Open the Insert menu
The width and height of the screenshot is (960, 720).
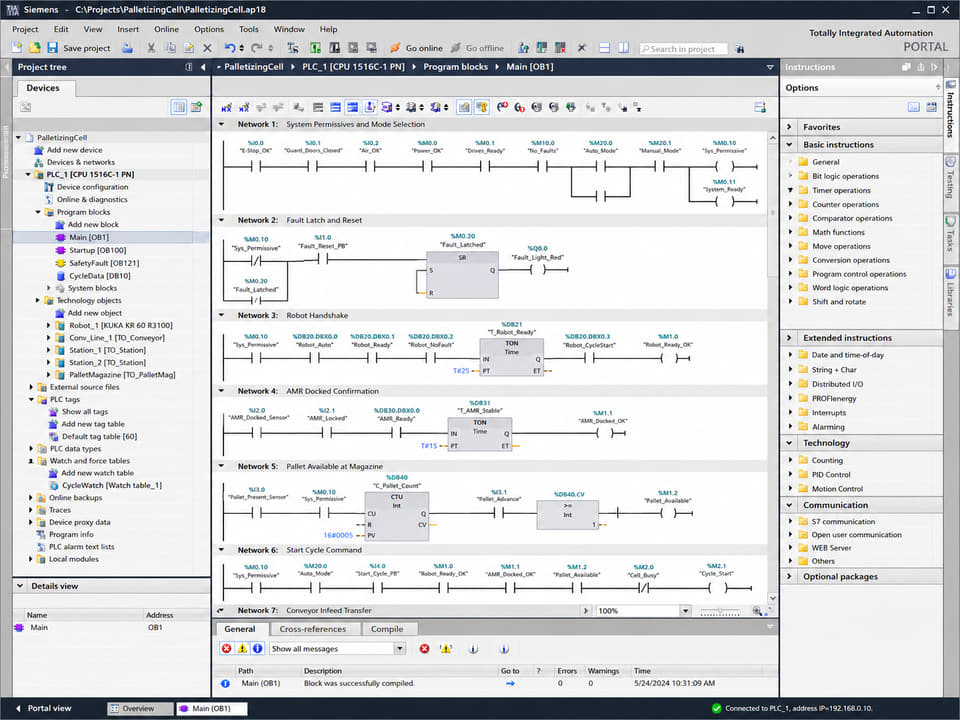(128, 29)
